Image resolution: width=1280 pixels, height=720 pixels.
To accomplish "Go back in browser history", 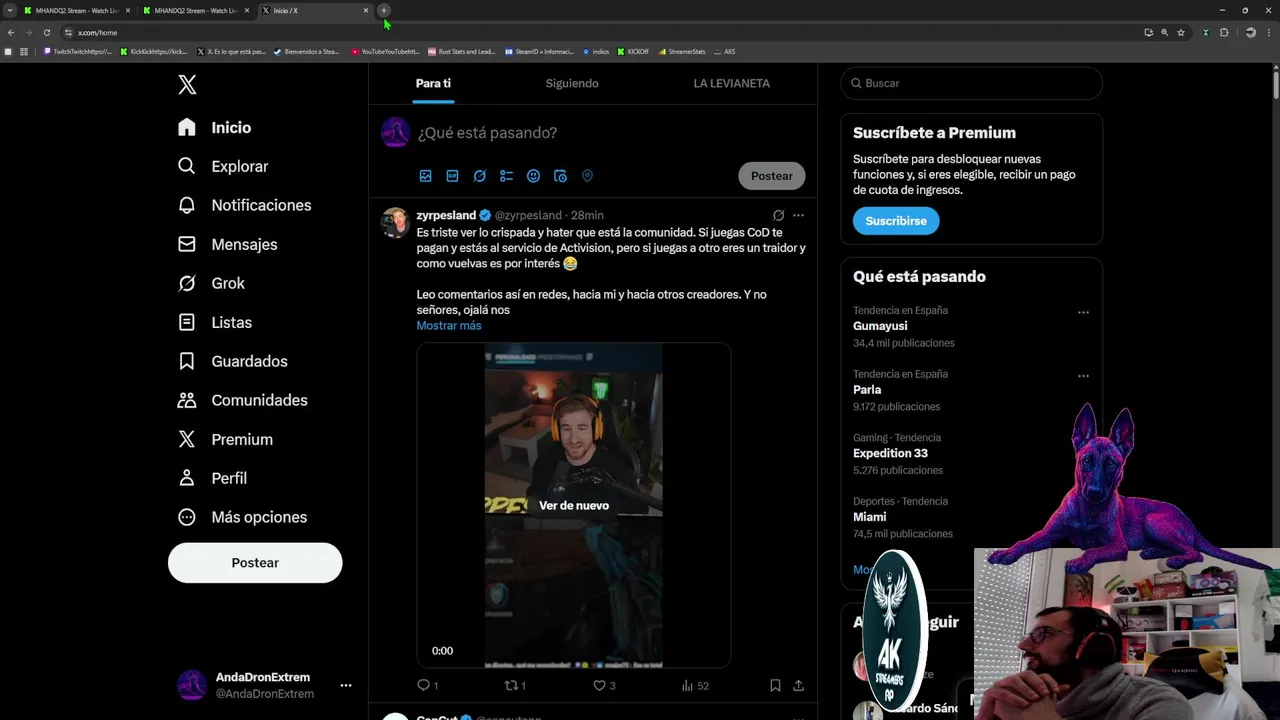I will pos(11,32).
